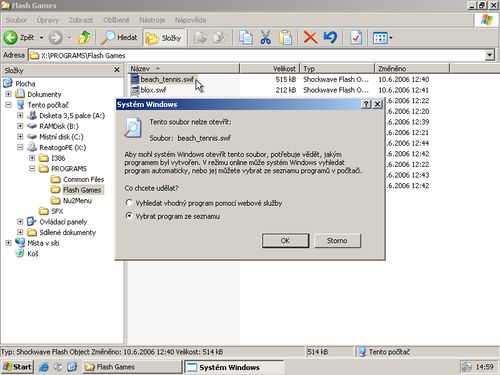
Task: Open the Nástroje menu
Action: point(152,20)
